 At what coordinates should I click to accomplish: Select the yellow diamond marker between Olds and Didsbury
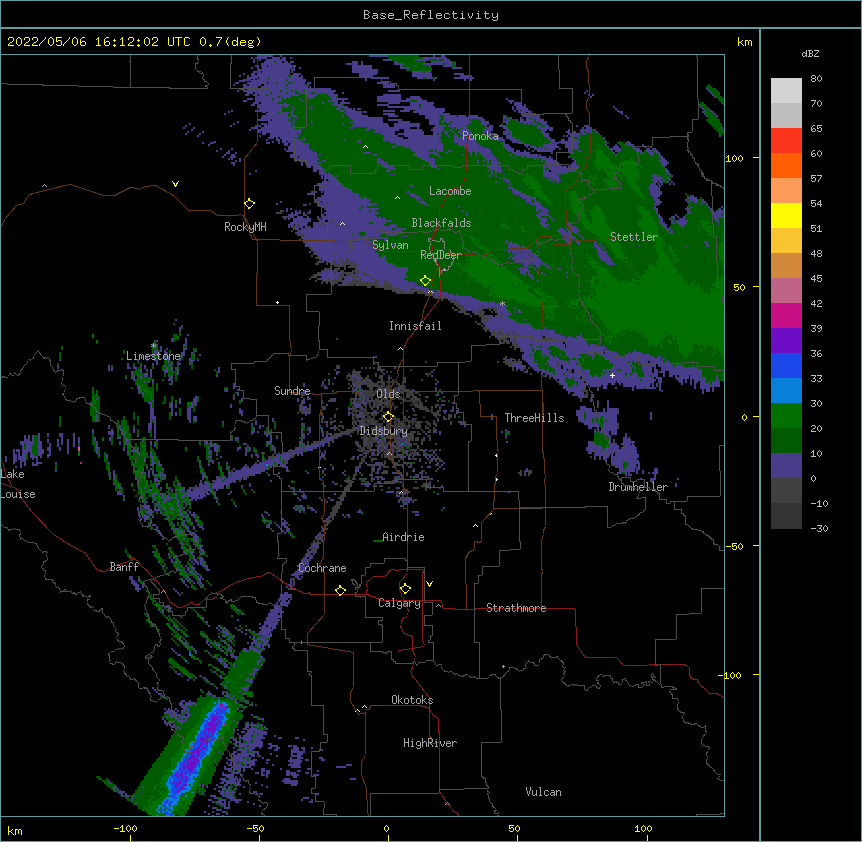pyautogui.click(x=388, y=417)
